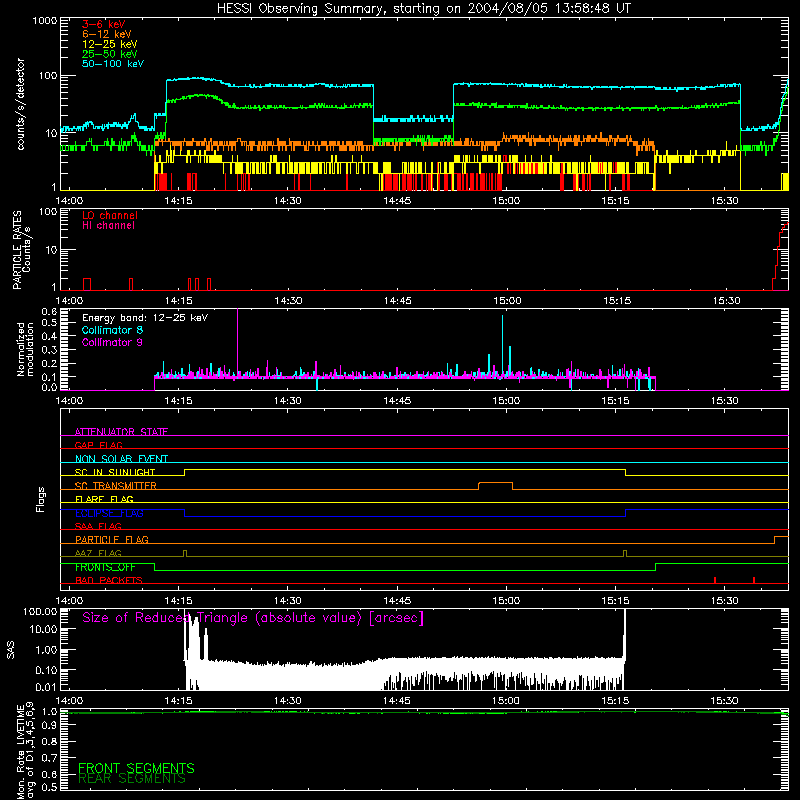Select the 6-12 keV legend label
The width and height of the screenshot is (800, 800).
(x=107, y=34)
